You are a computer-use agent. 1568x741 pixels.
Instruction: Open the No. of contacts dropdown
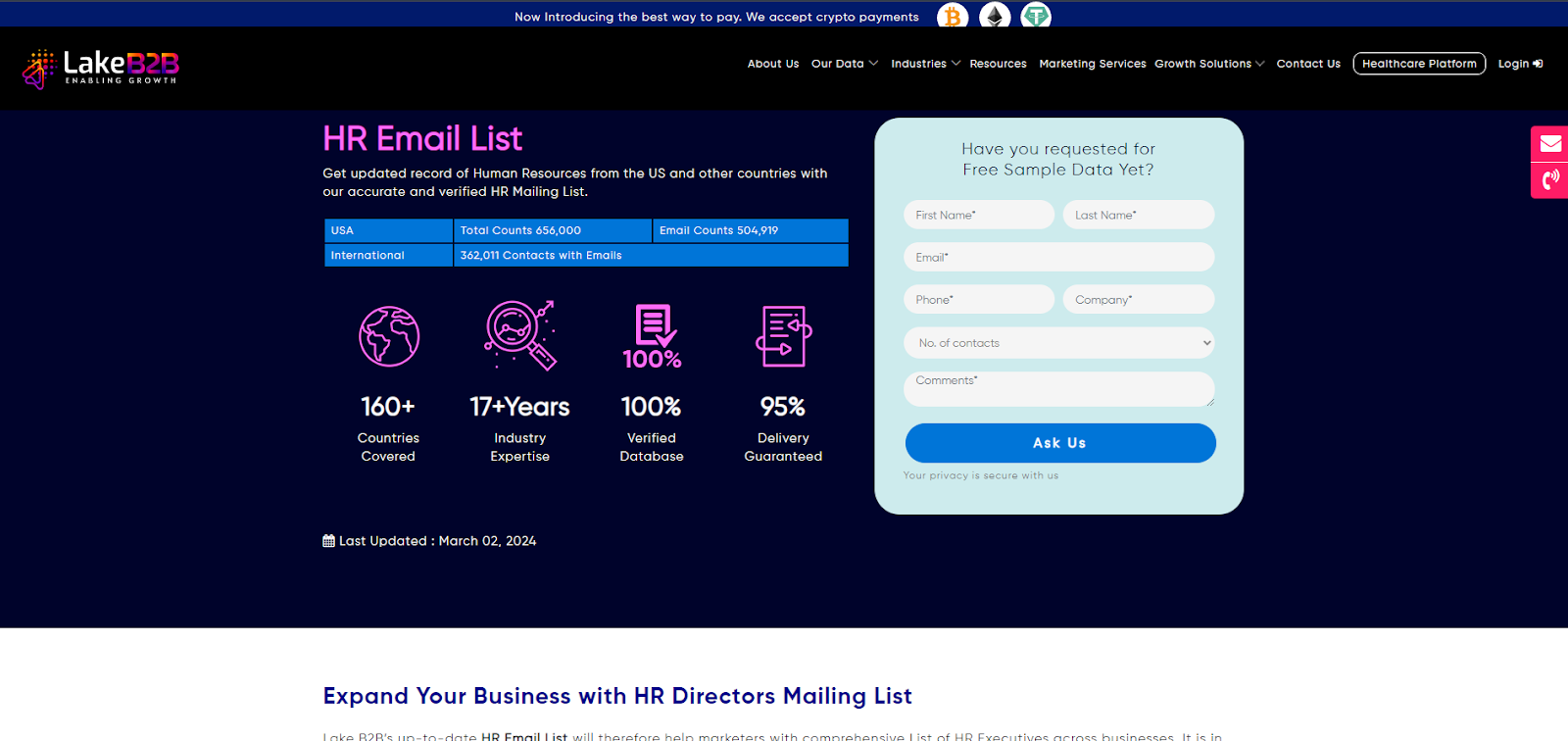1059,343
